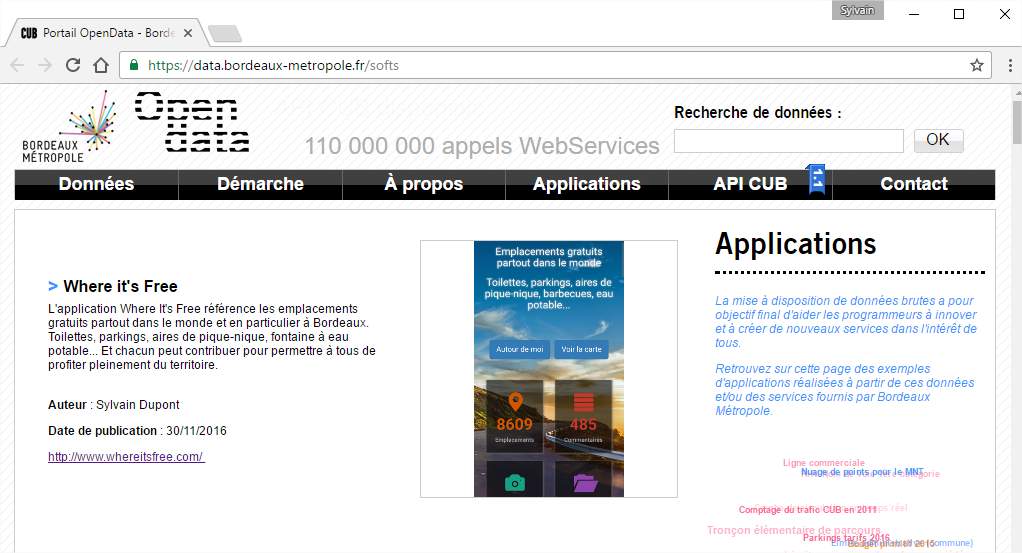Open the Ligne commerciale tag
This screenshot has width=1022, height=553.
coord(824,462)
